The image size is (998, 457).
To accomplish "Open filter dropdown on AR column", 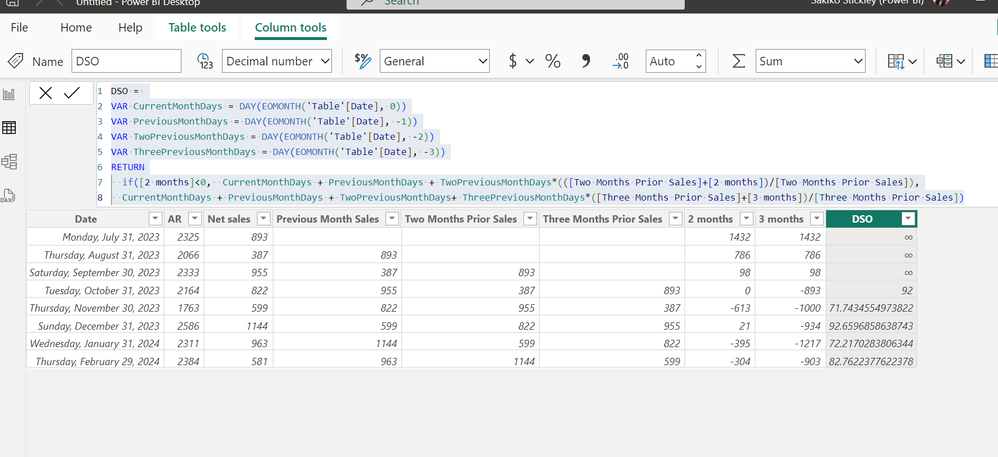I will click(195, 219).
